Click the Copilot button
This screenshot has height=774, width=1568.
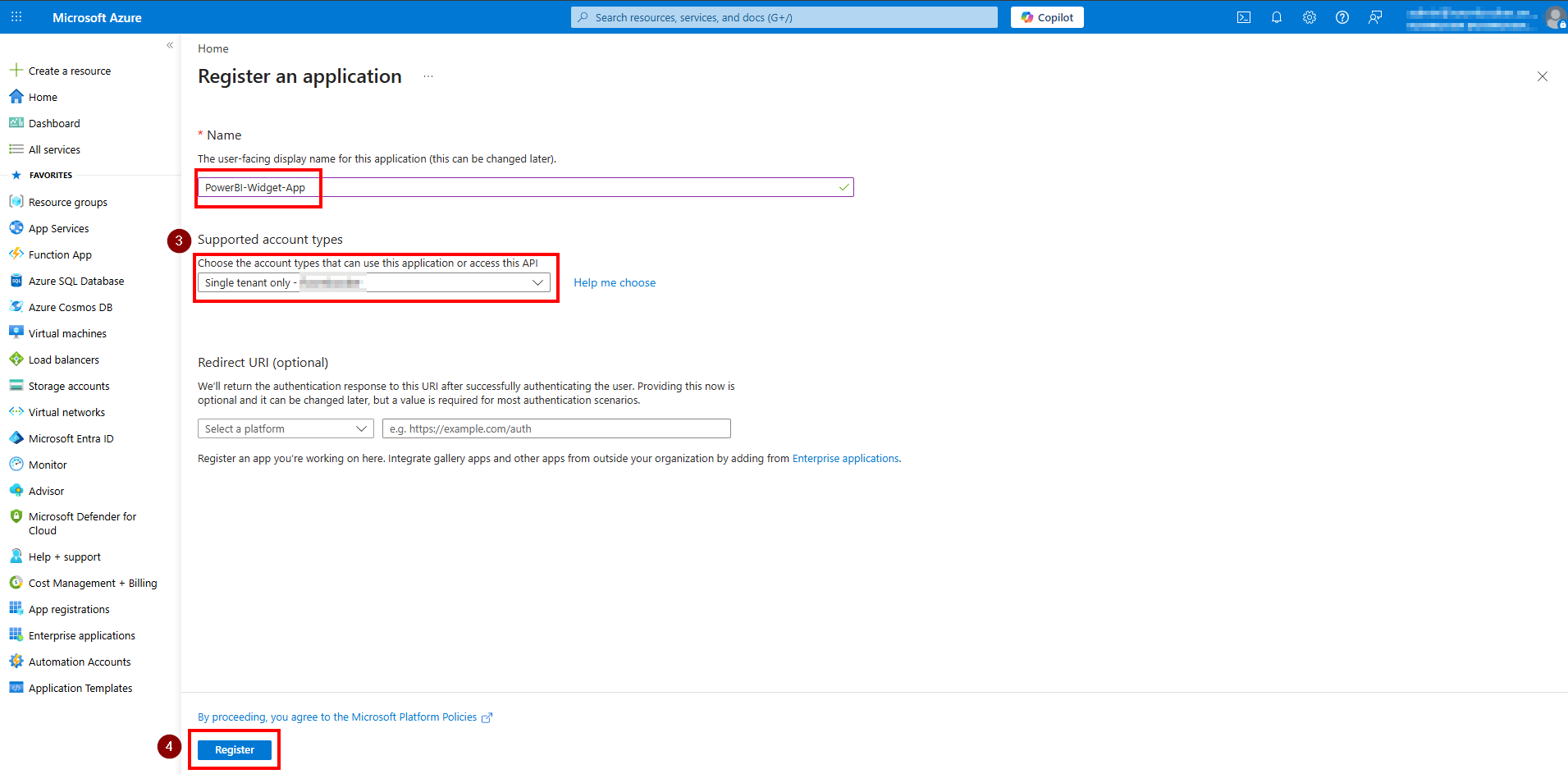1046,17
